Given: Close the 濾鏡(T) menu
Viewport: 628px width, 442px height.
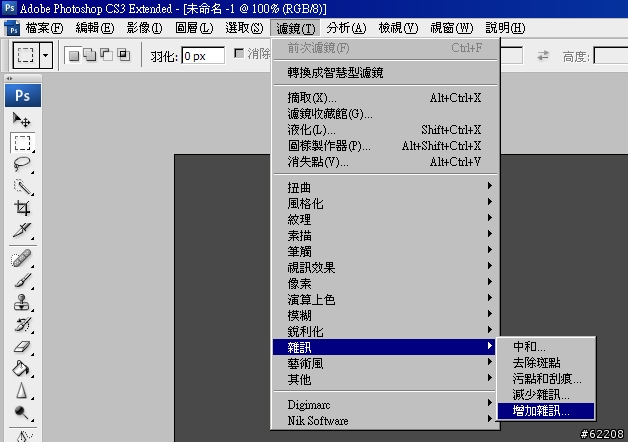Looking at the screenshot, I should [x=296, y=28].
